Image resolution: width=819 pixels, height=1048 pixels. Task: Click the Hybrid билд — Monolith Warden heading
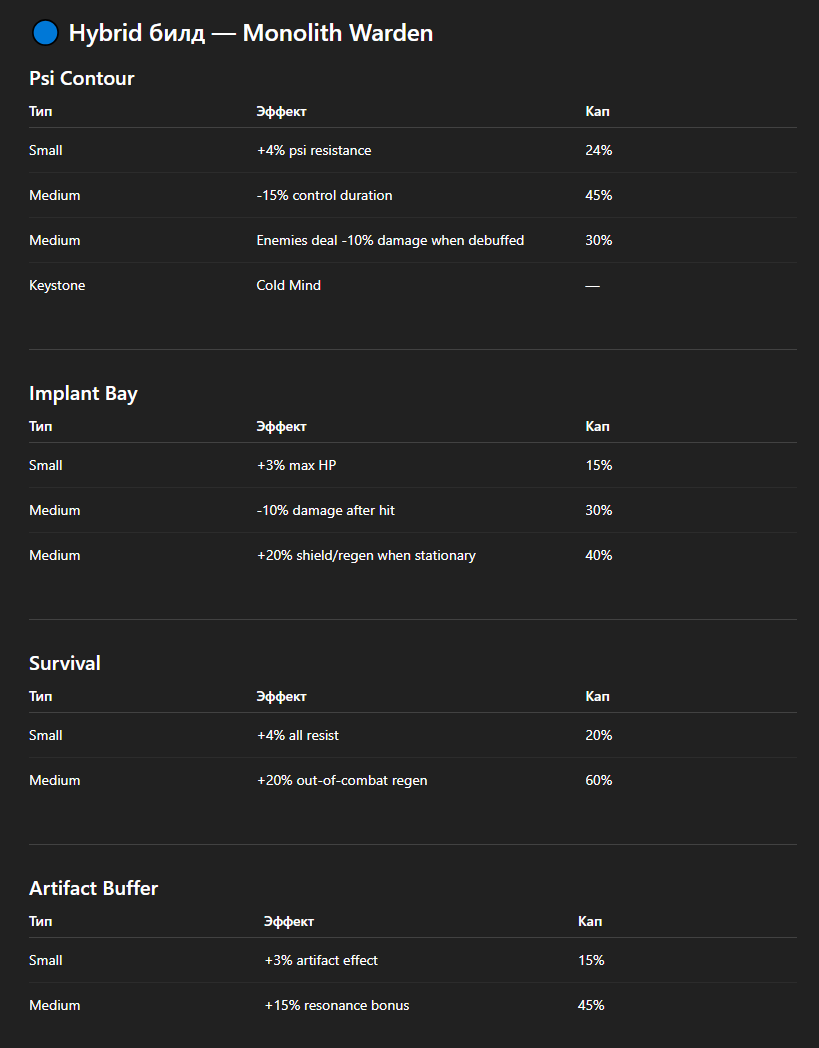250,33
